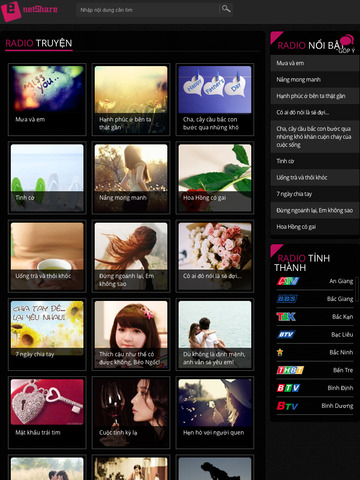The height and width of the screenshot is (480, 360).
Task: Open the 'Mật khẩu trái tim' thumbnail
Action: tap(47, 413)
